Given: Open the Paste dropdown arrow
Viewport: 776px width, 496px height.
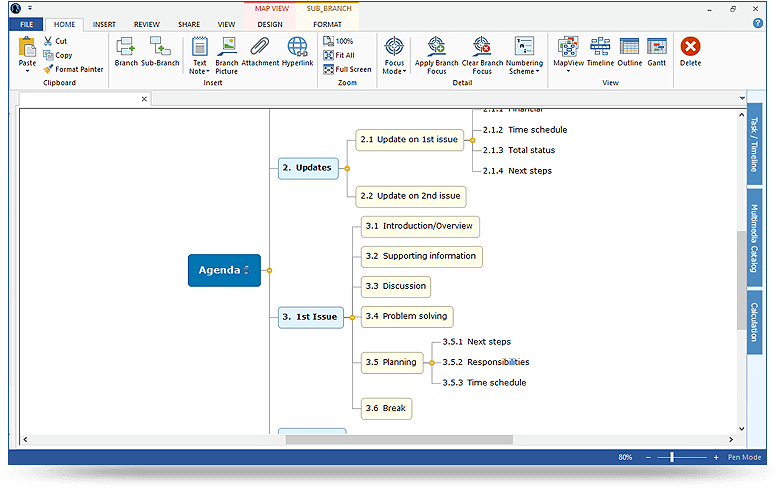Looking at the screenshot, I should [x=27, y=71].
